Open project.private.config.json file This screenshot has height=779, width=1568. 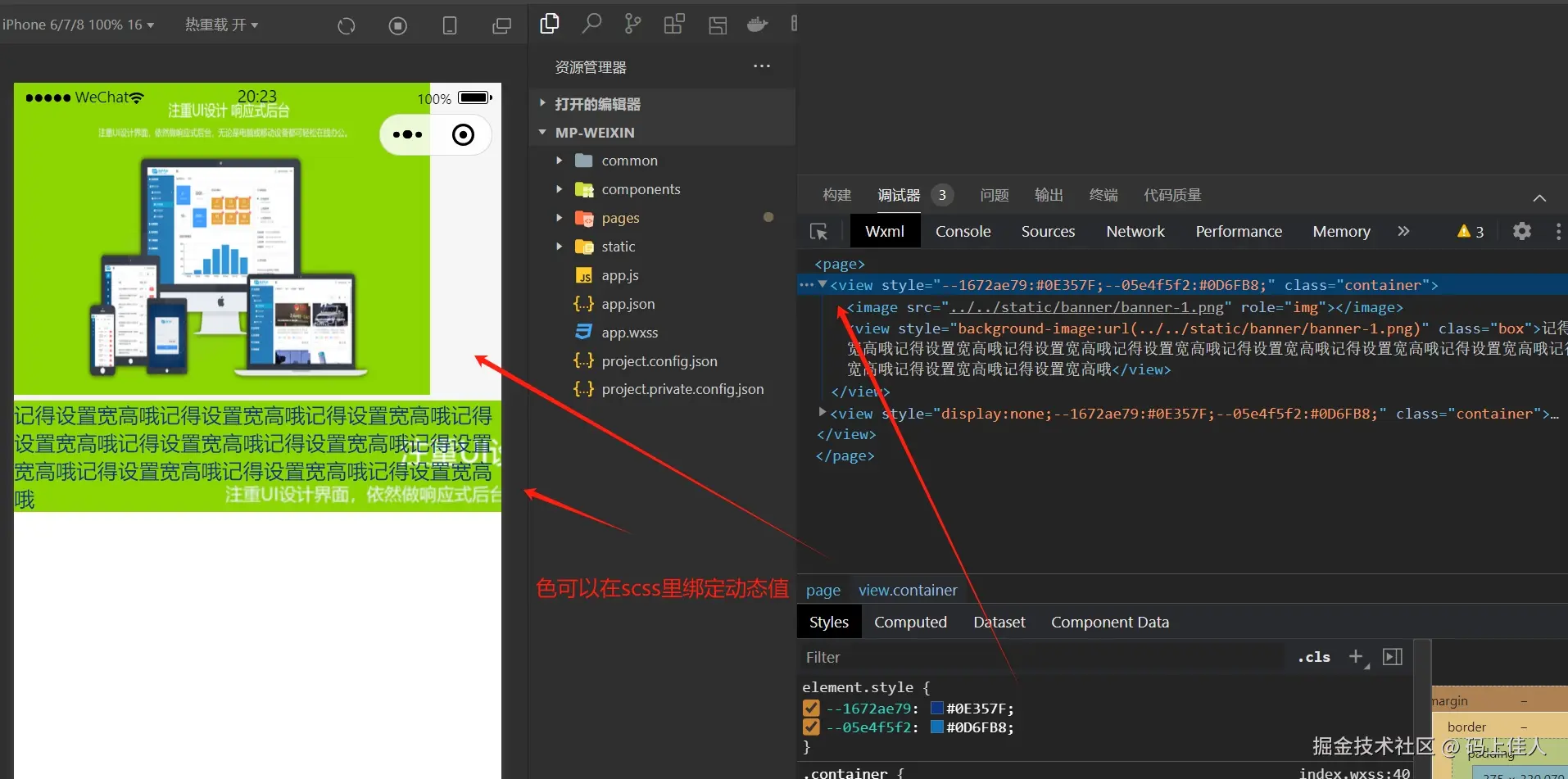682,389
